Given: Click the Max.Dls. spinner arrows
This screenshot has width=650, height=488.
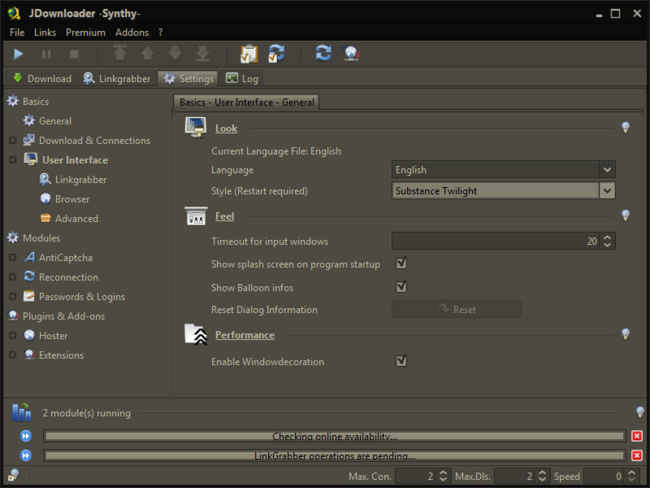Looking at the screenshot, I should click(542, 476).
